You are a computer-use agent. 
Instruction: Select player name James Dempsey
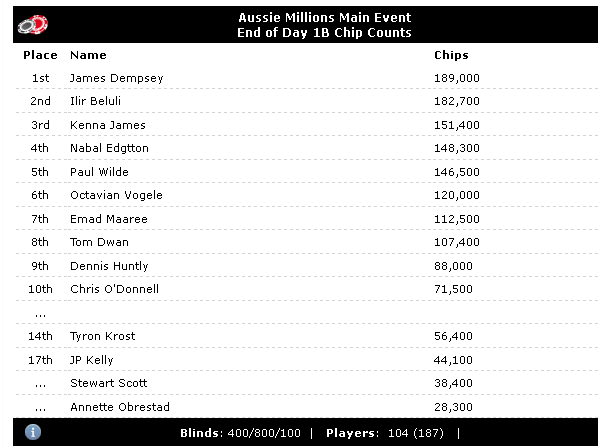(x=115, y=78)
